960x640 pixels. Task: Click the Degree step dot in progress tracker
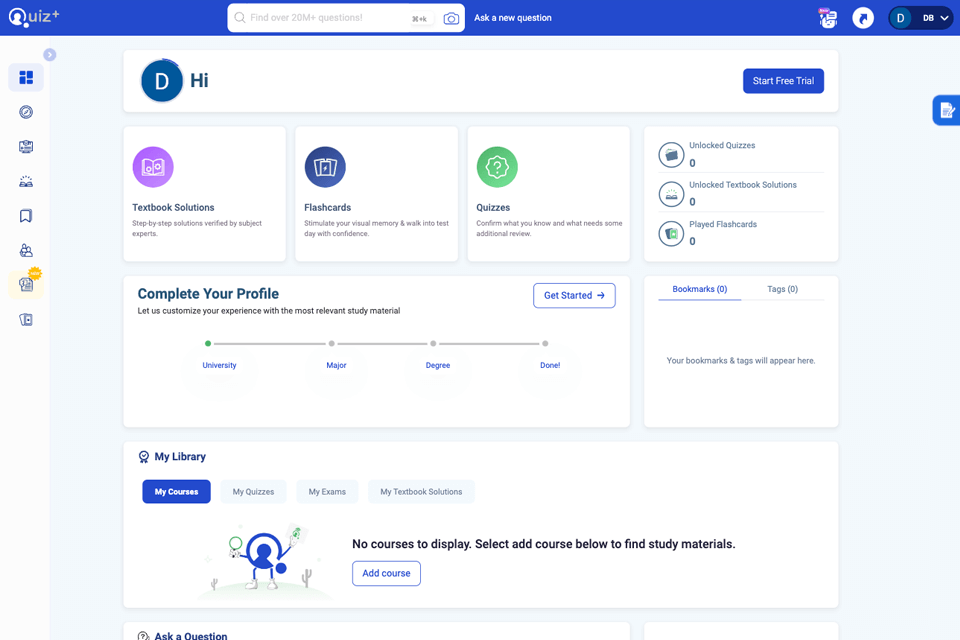[433, 344]
